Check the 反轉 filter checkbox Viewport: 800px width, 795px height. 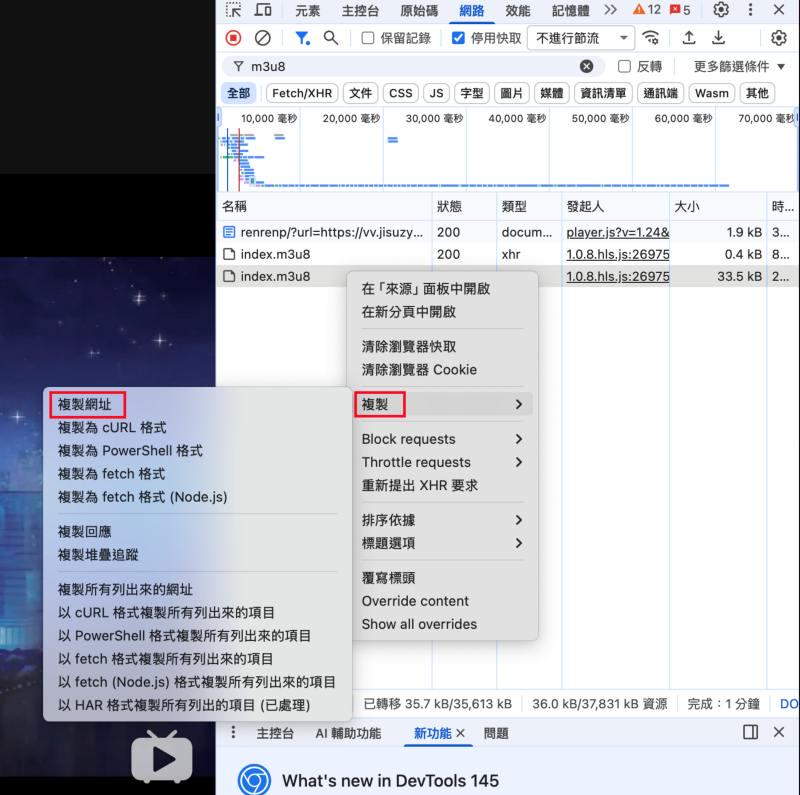pos(625,66)
